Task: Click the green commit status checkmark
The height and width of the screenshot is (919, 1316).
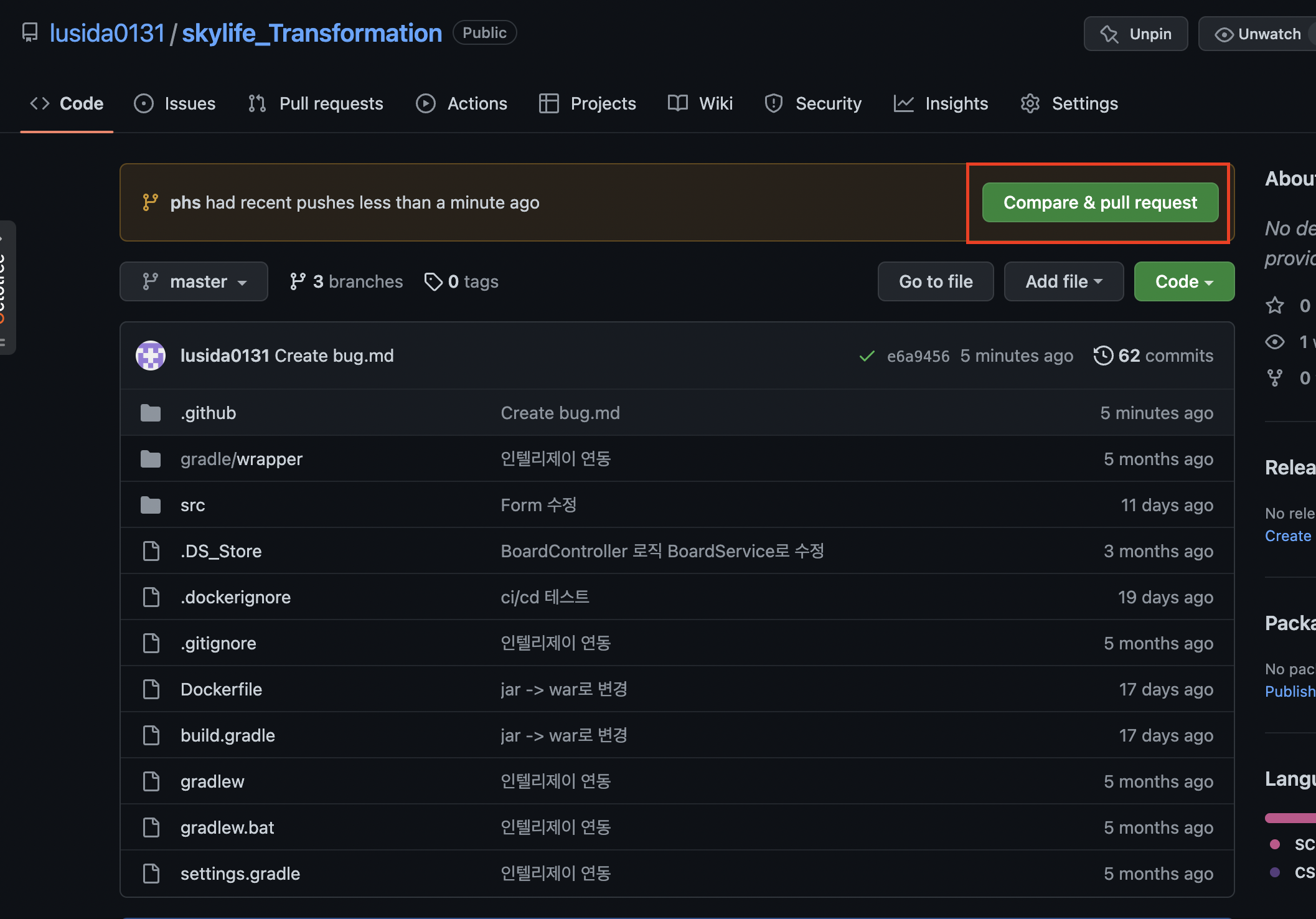Action: (867, 356)
